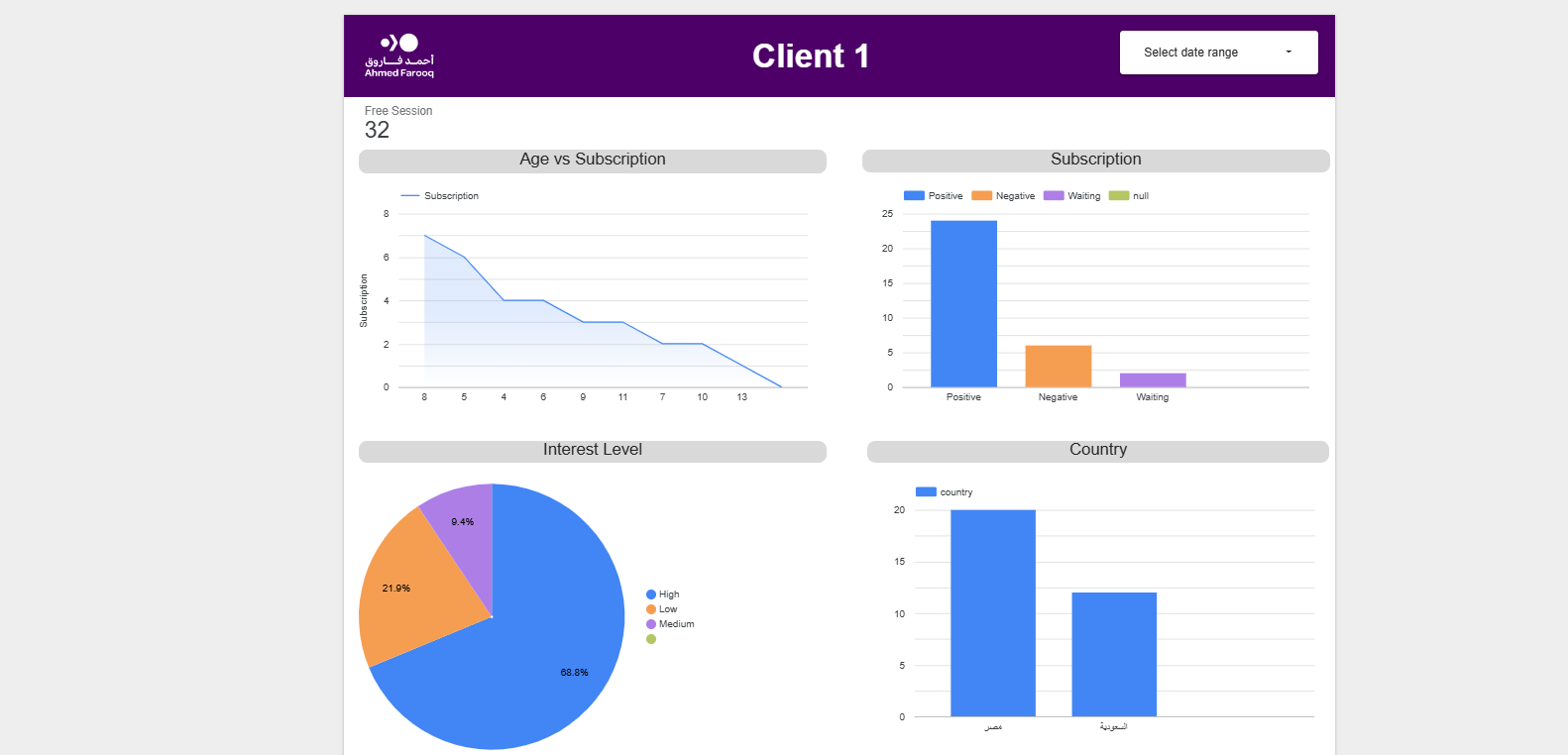This screenshot has height=755, width=1568.
Task: Click the Medium legend dot in pie chart
Action: (x=651, y=624)
